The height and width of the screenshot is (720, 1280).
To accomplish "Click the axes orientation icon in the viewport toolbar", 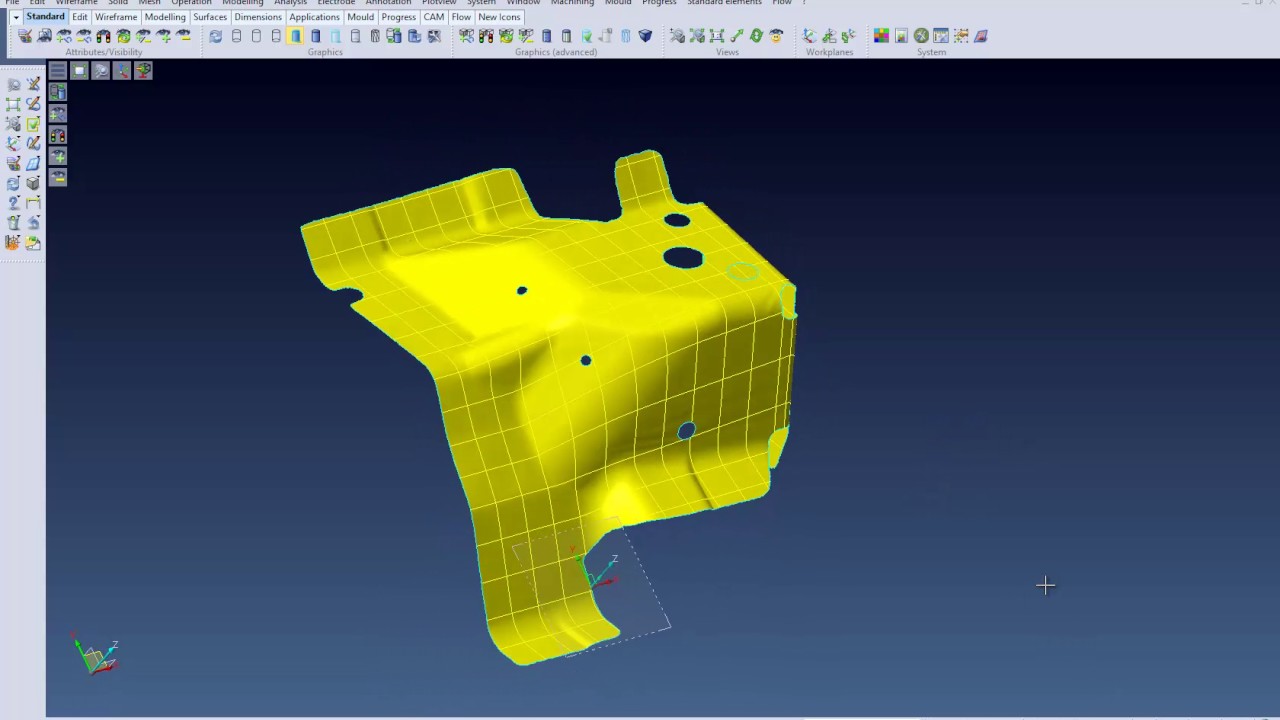I will [122, 70].
